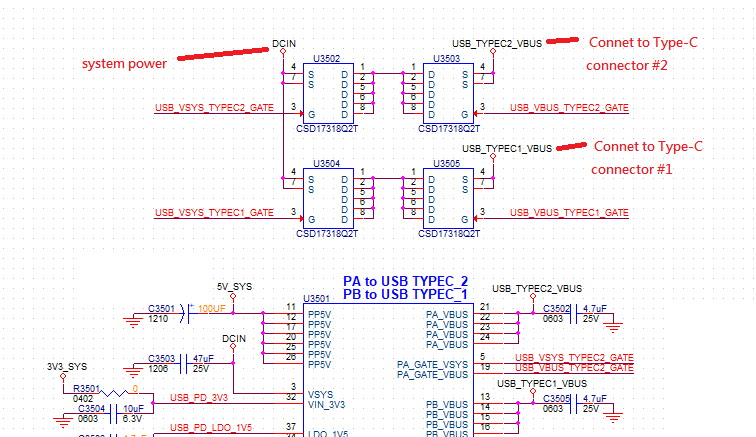Select CSD17318Q2T part label under U3504
The image size is (756, 437).
tap(327, 234)
